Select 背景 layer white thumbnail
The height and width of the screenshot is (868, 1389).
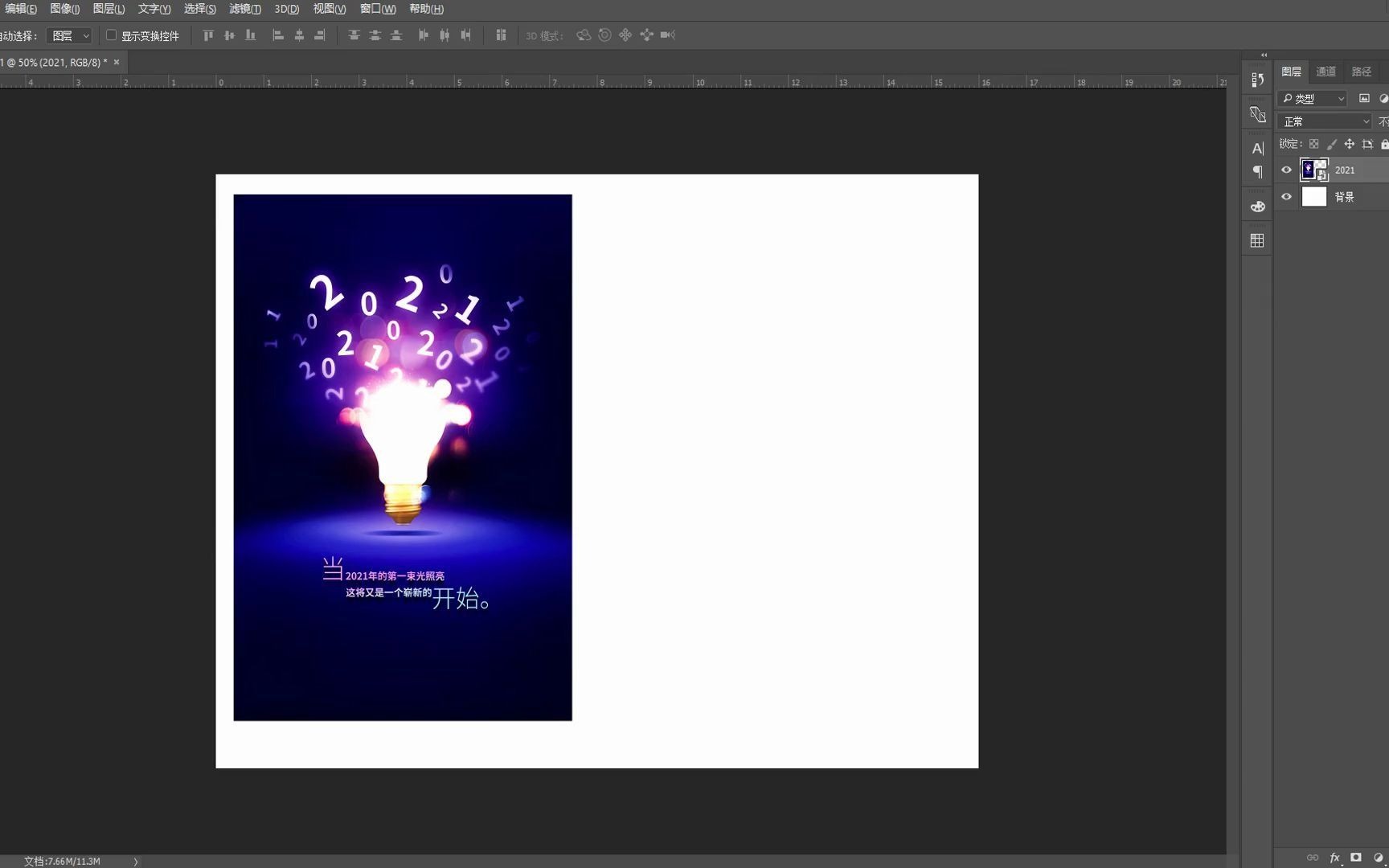[1314, 196]
